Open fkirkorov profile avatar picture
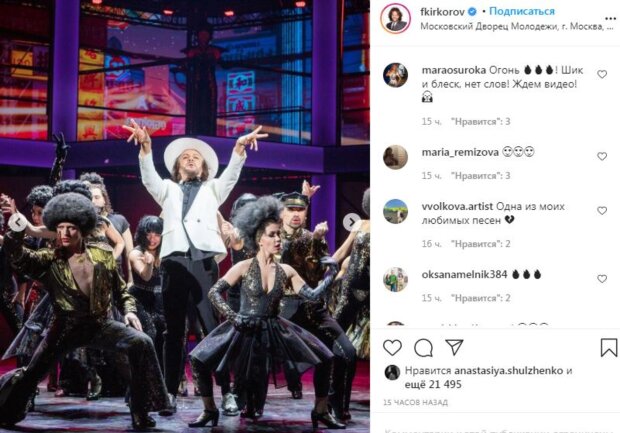Viewport: 620px width, 433px height. (395, 19)
